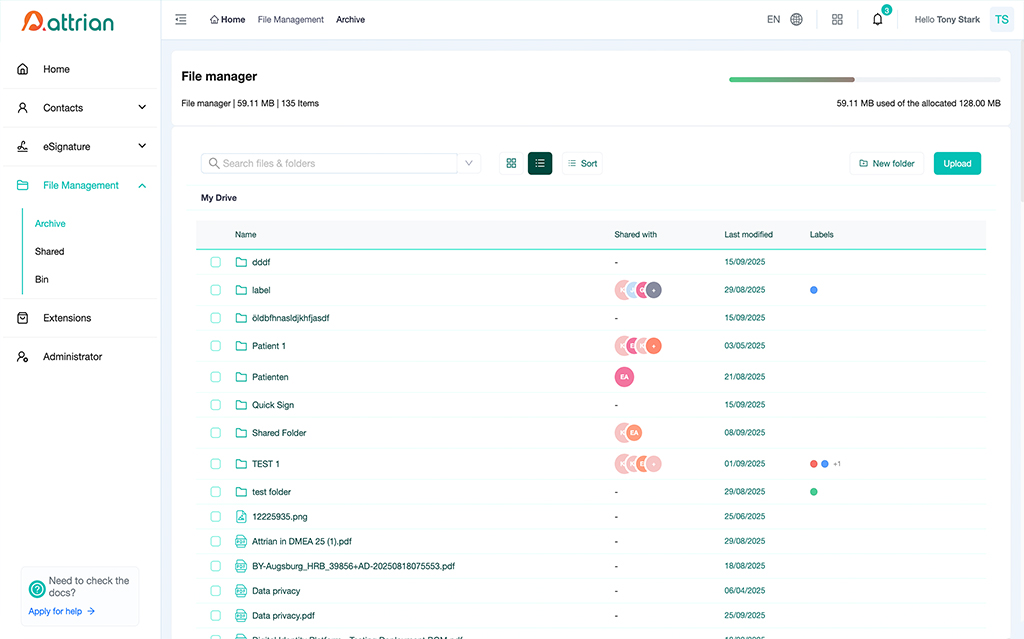The image size is (1024, 639).
Task: Switch to grid view layout
Action: click(511, 163)
